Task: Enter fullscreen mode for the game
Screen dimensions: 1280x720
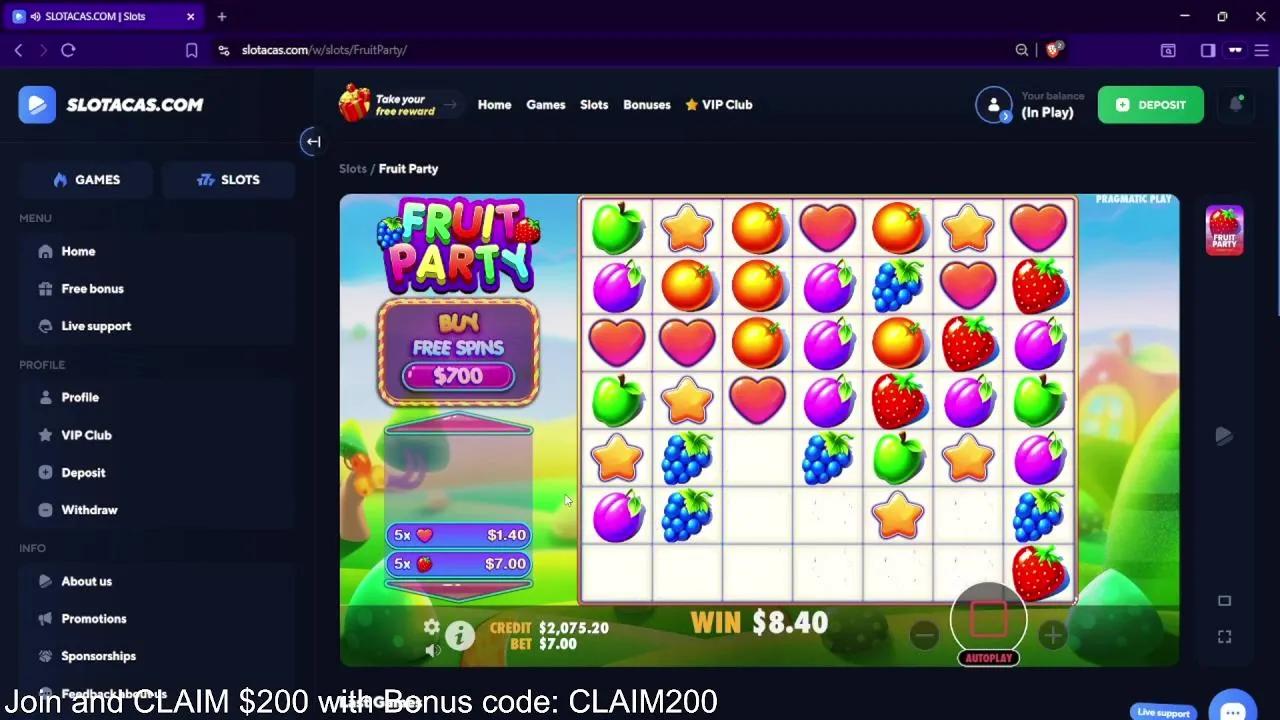Action: tap(1224, 637)
